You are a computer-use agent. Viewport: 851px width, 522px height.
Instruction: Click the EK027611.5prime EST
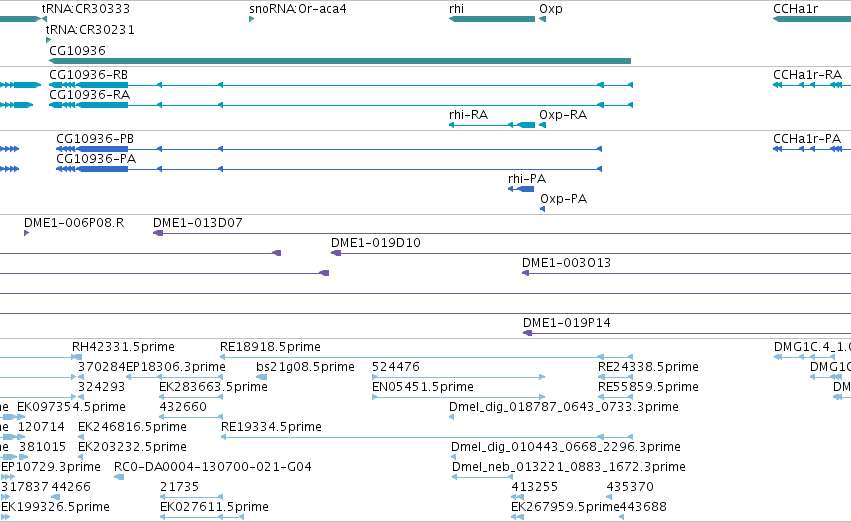(201, 517)
